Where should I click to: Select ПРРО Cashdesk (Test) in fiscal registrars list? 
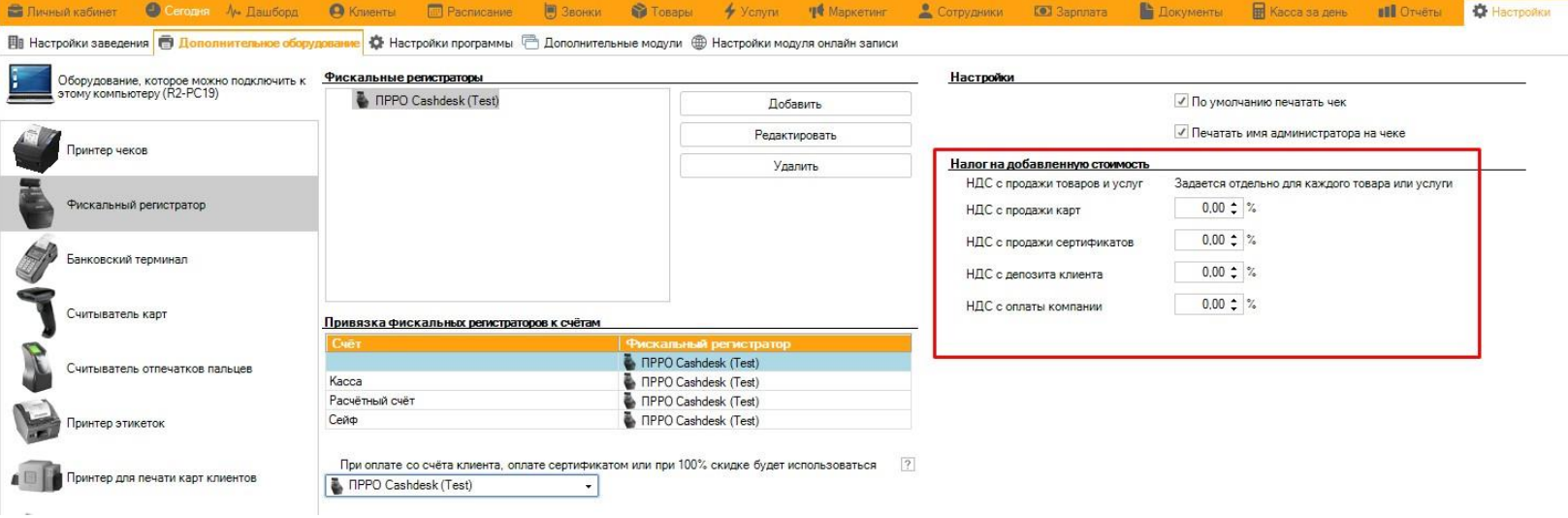(435, 100)
